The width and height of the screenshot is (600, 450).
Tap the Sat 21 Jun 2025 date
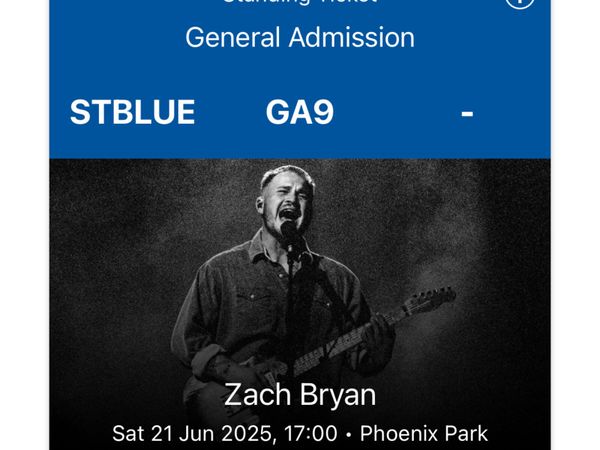194,434
